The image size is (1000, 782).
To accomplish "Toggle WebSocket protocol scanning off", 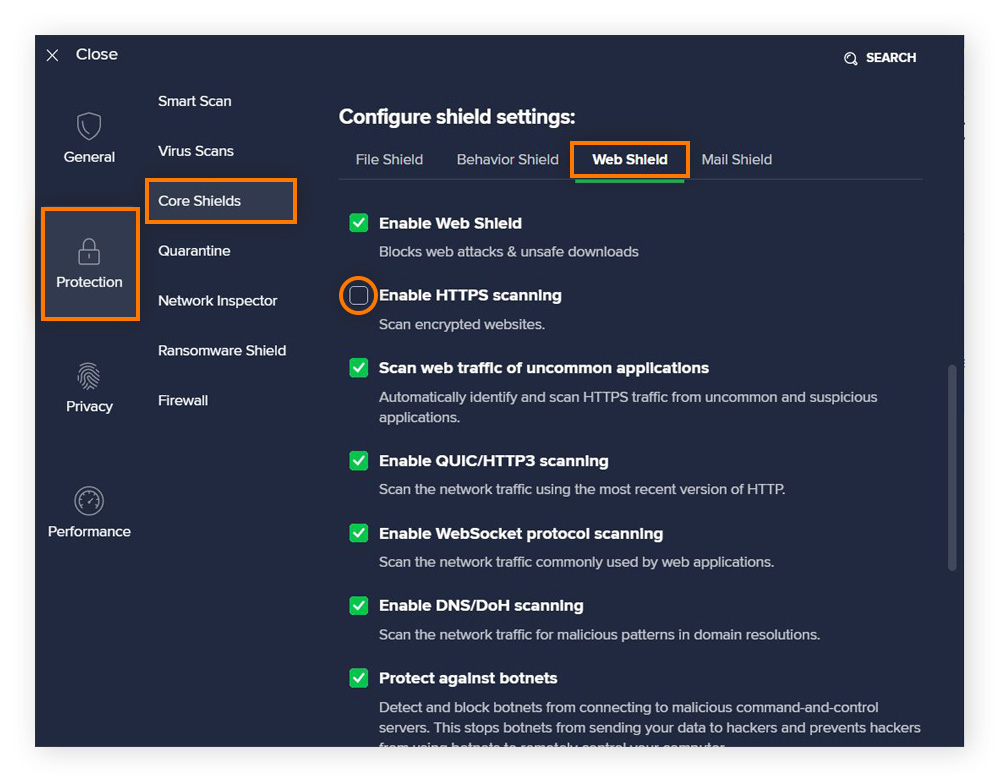I will click(x=358, y=533).
